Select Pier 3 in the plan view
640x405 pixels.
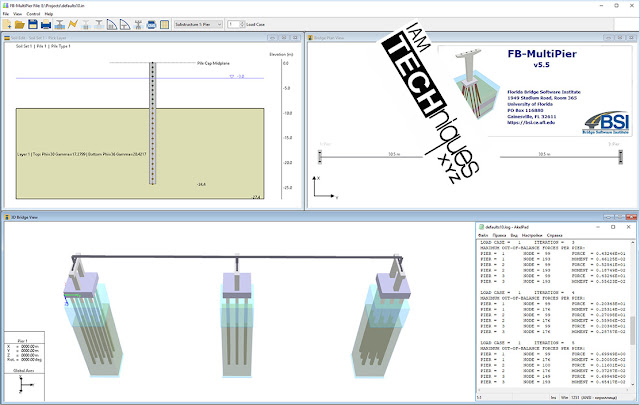620,157
